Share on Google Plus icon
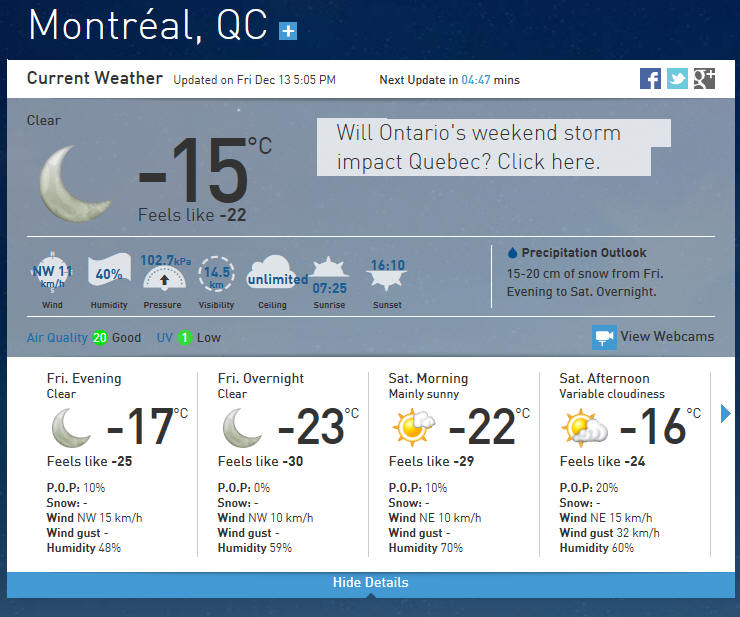The image size is (740, 617). point(704,78)
